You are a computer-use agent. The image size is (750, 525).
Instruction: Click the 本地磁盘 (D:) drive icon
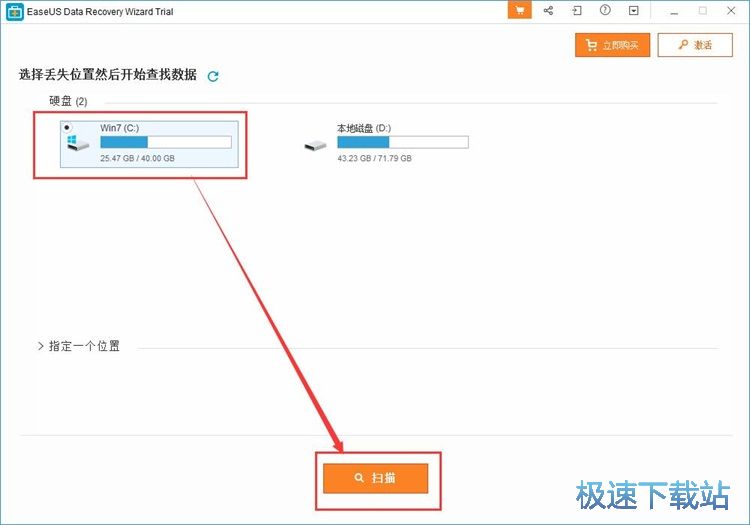coord(315,145)
